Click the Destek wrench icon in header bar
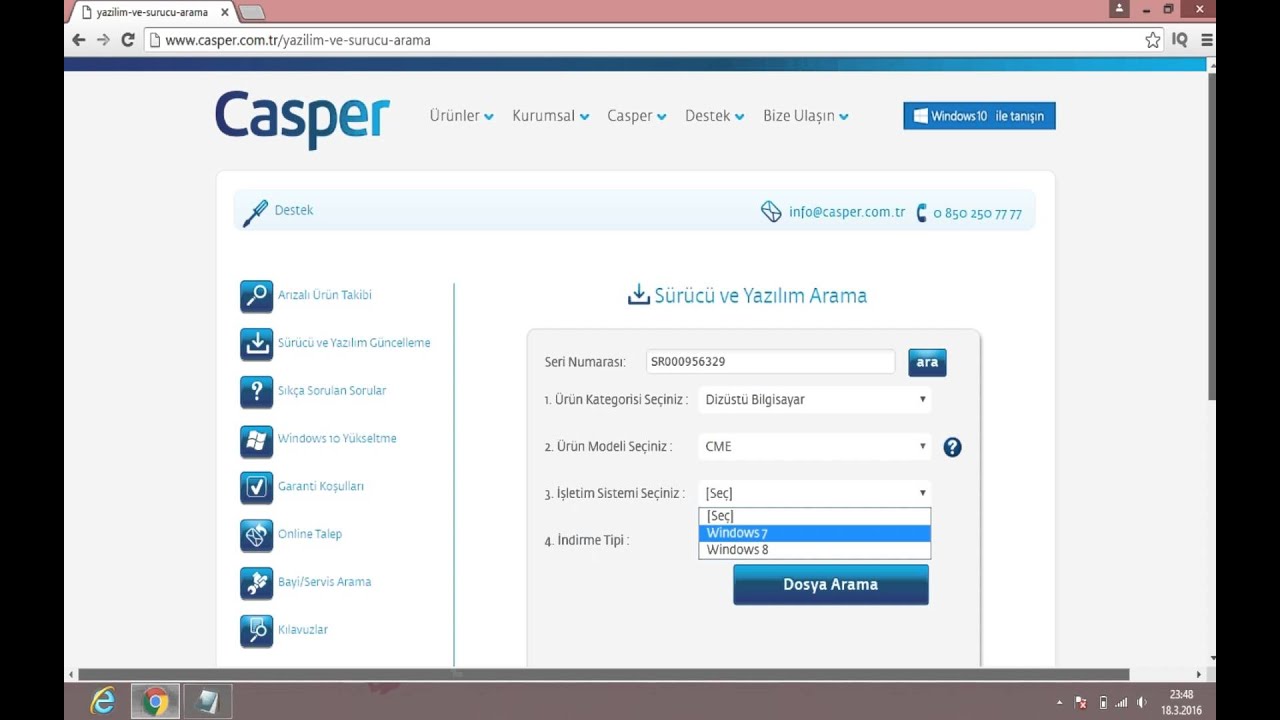Image resolution: width=1280 pixels, height=720 pixels. click(x=255, y=212)
